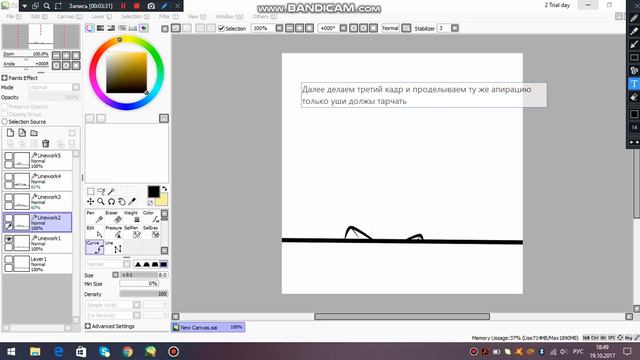This screenshot has height=360, width=640.
Task: Open Chrome from the taskbar
Action: tap(127, 351)
